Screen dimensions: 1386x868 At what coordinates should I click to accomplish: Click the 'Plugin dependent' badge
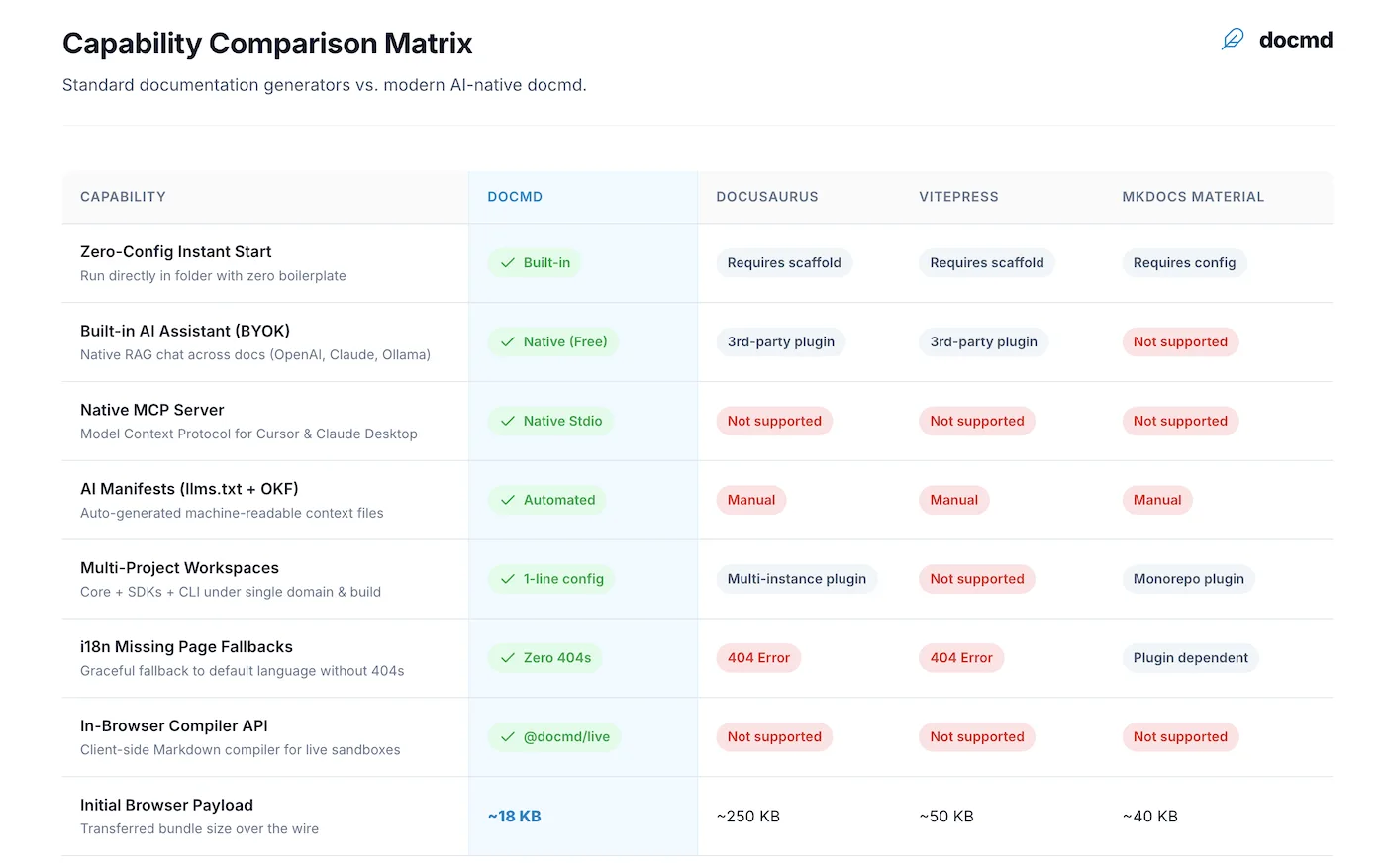tap(1191, 658)
